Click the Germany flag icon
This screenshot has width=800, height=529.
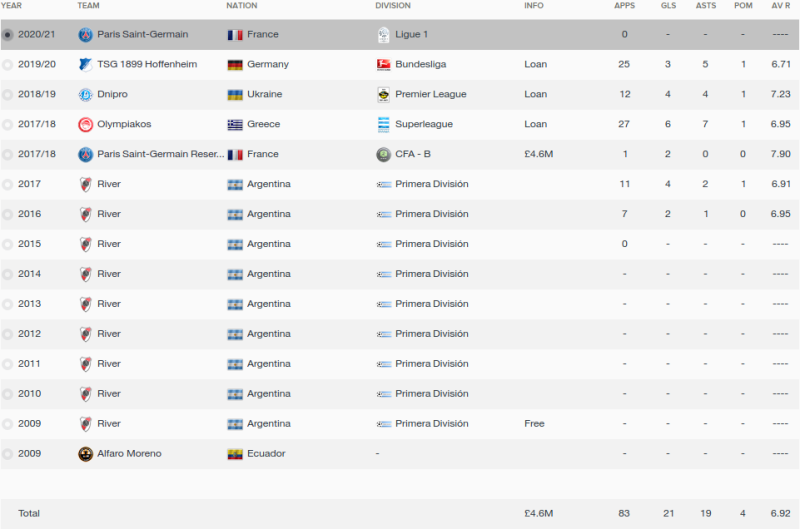pyautogui.click(x=235, y=65)
